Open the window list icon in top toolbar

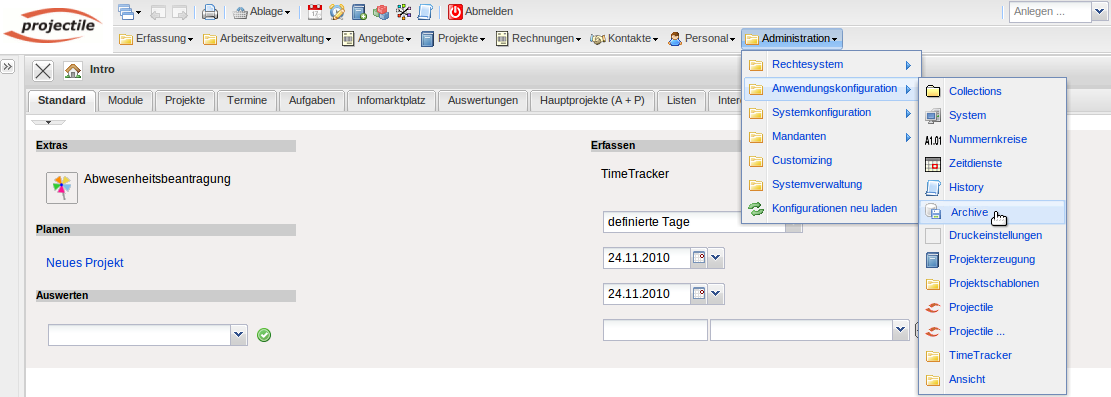(x=129, y=11)
